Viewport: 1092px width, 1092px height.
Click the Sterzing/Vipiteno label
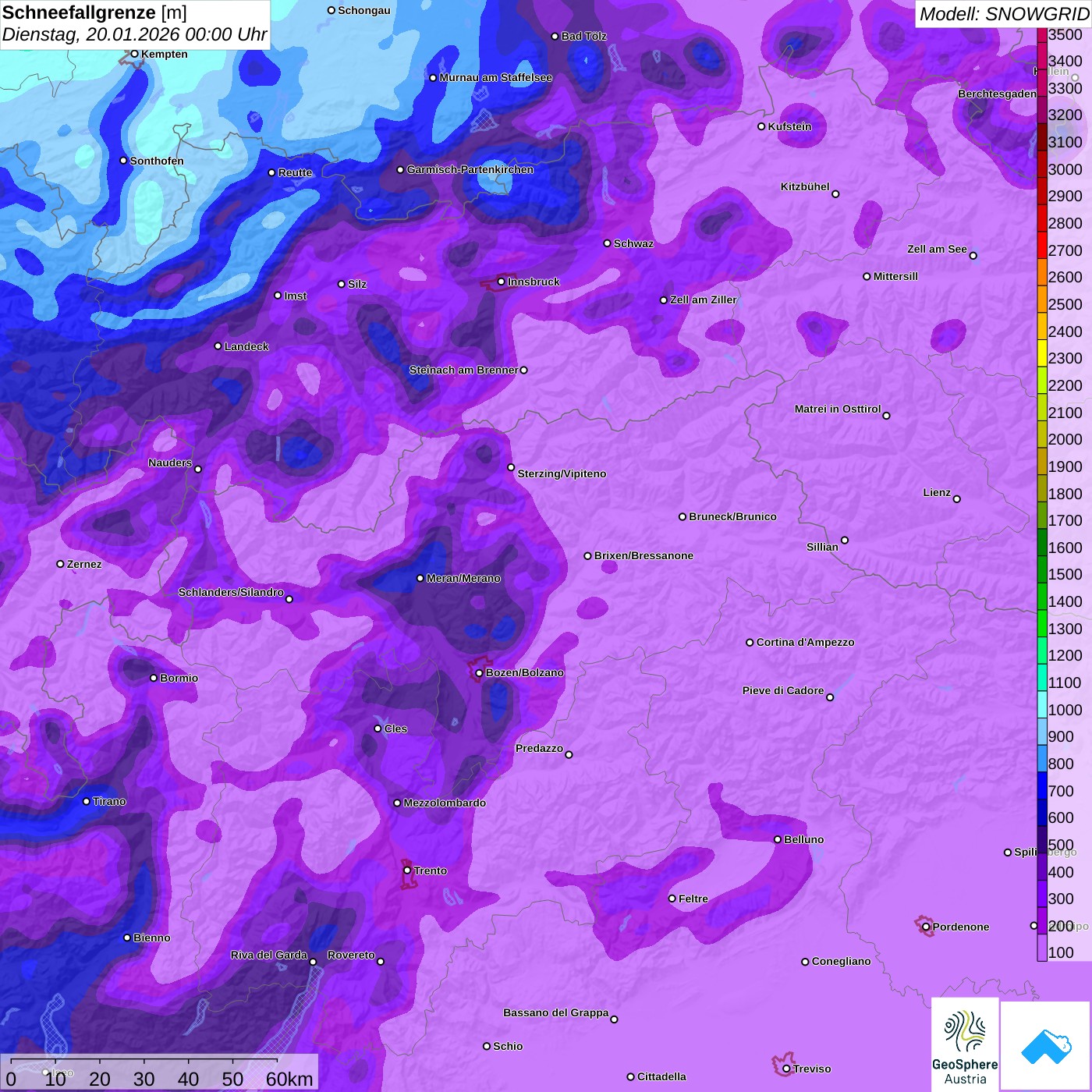(562, 473)
